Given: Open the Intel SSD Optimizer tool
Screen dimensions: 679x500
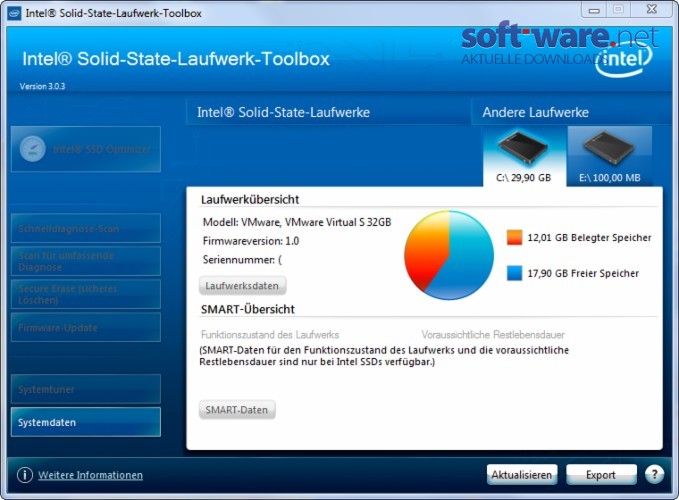Looking at the screenshot, I should click(x=86, y=149).
